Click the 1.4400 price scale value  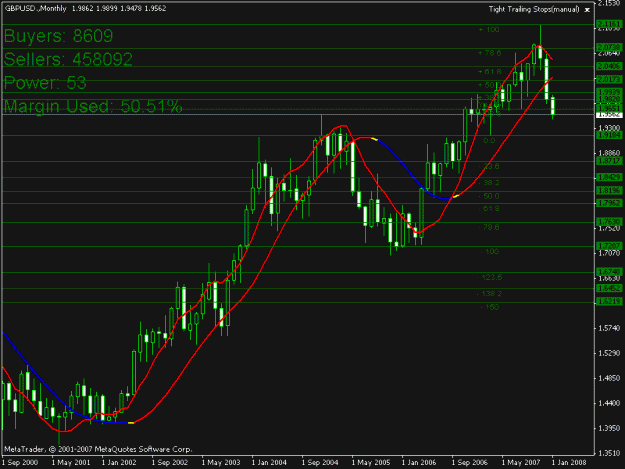point(609,403)
